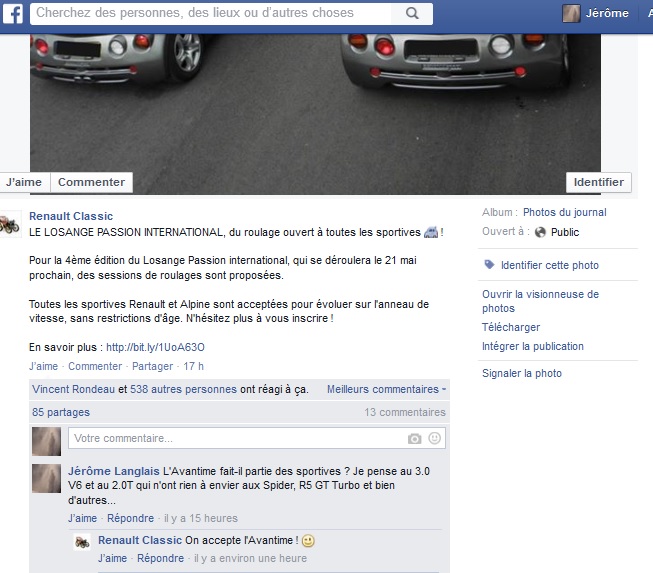Click the Identifier button on the photo
Image resolution: width=653 pixels, height=573 pixels.
click(599, 182)
